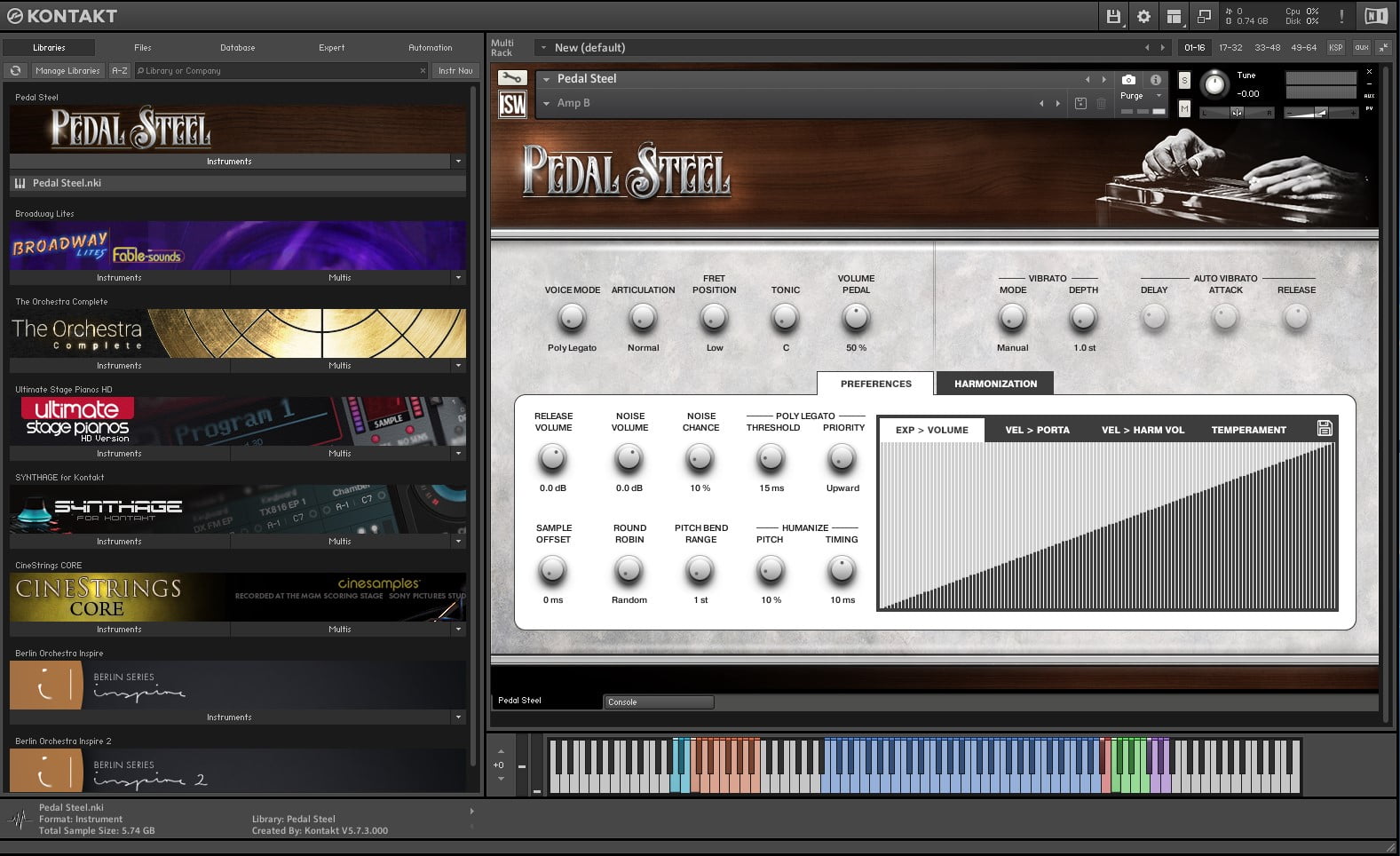Screen dimensions: 1400x856
Task: Open the save/load files floppy icon menu
Action: pyautogui.click(x=1113, y=16)
